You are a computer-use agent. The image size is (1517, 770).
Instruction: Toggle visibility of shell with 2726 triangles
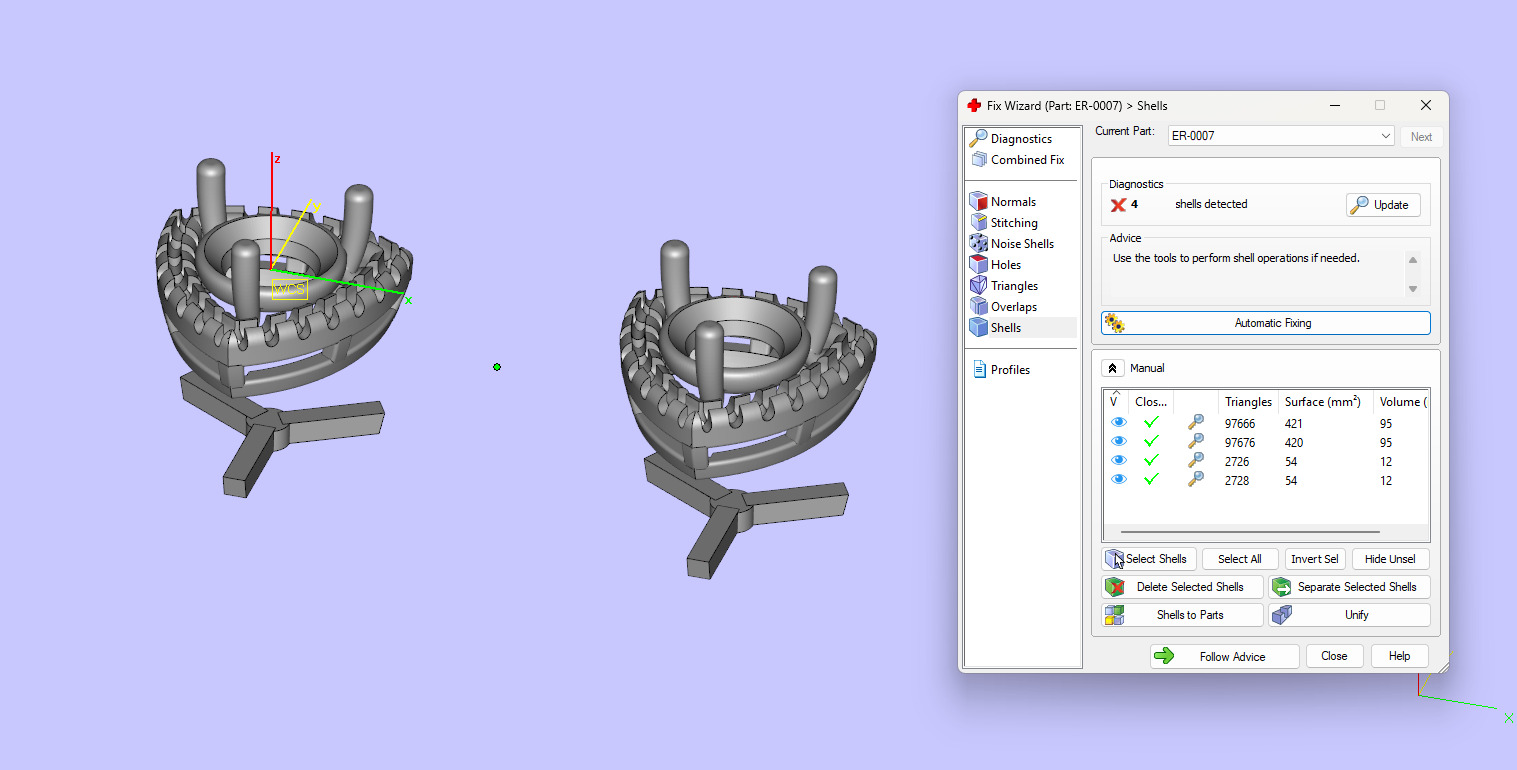tap(1119, 461)
